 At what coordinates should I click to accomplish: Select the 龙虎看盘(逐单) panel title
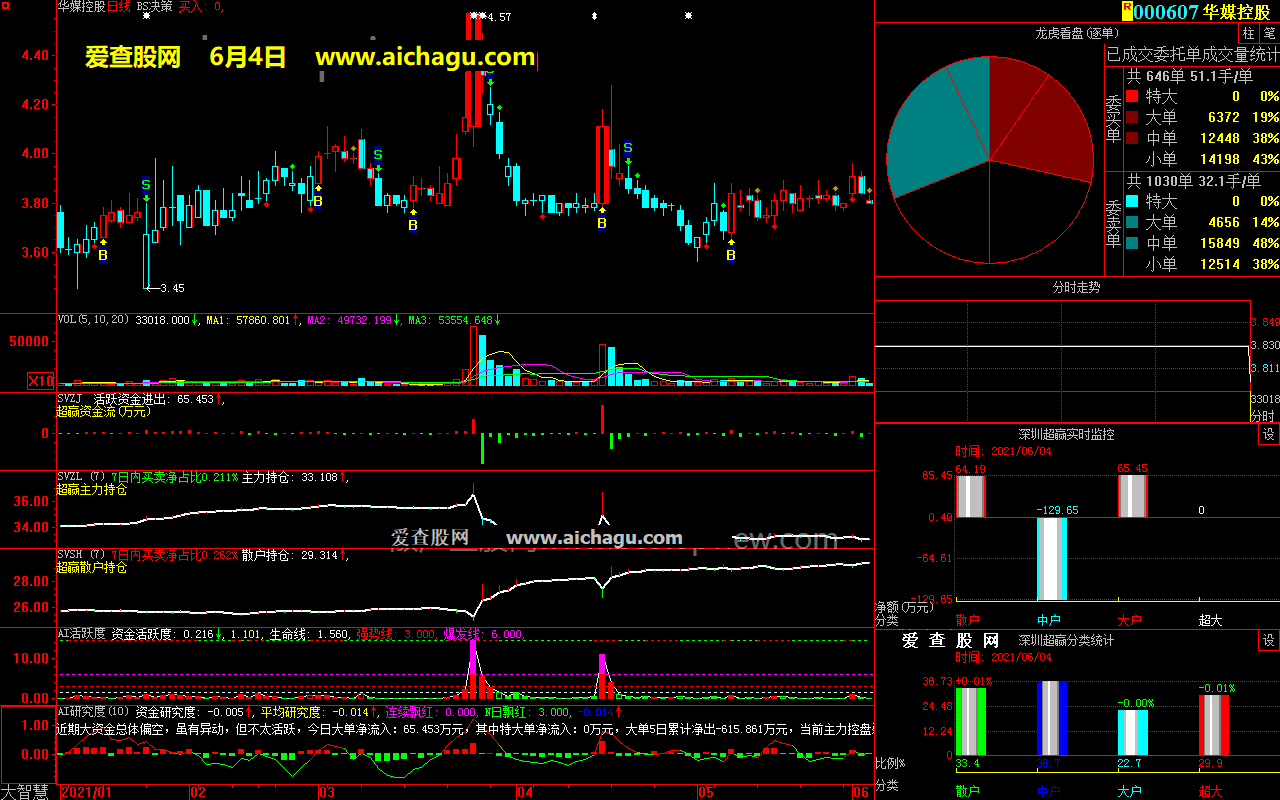1077,33
